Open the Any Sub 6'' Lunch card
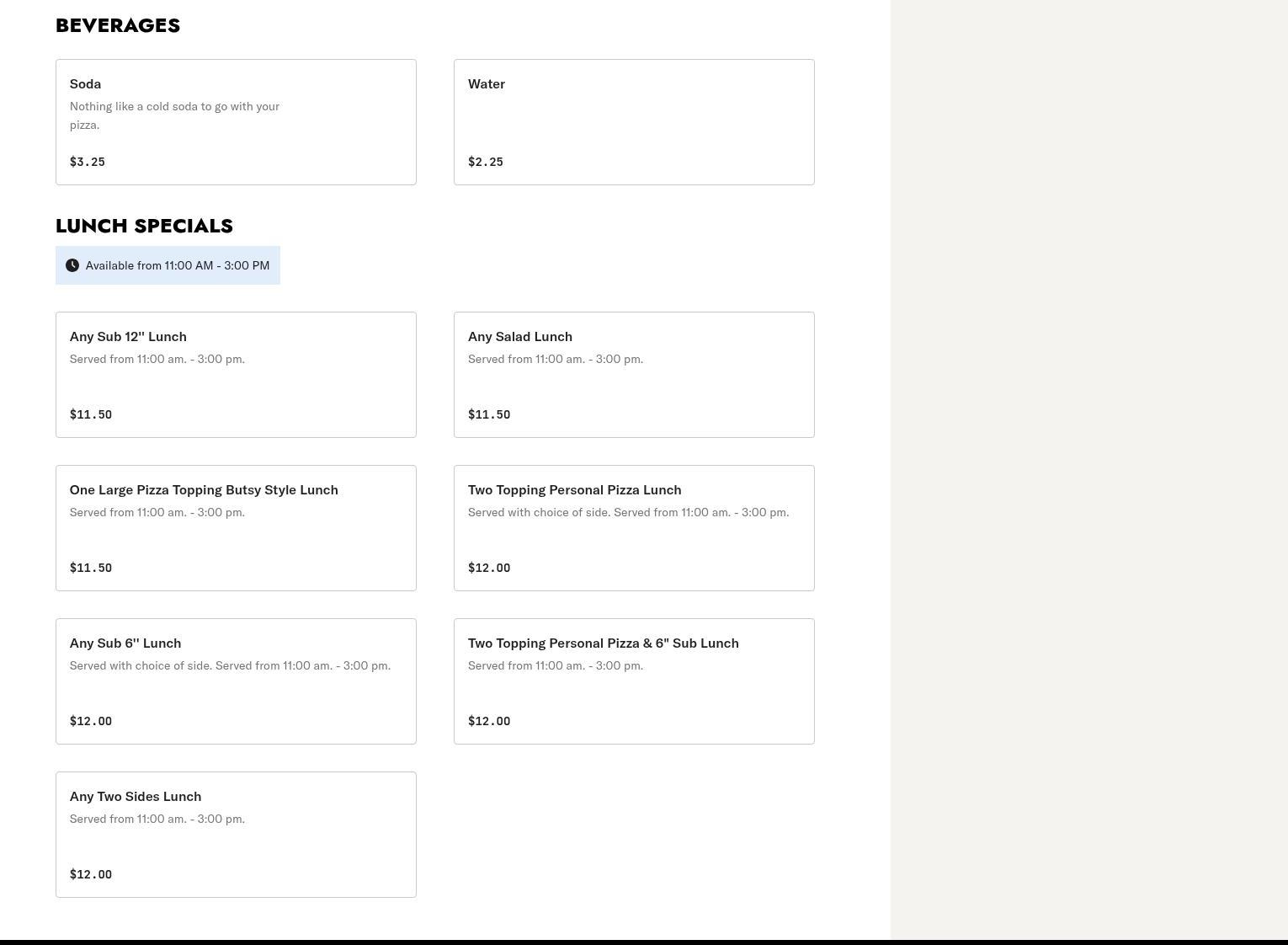 click(236, 681)
